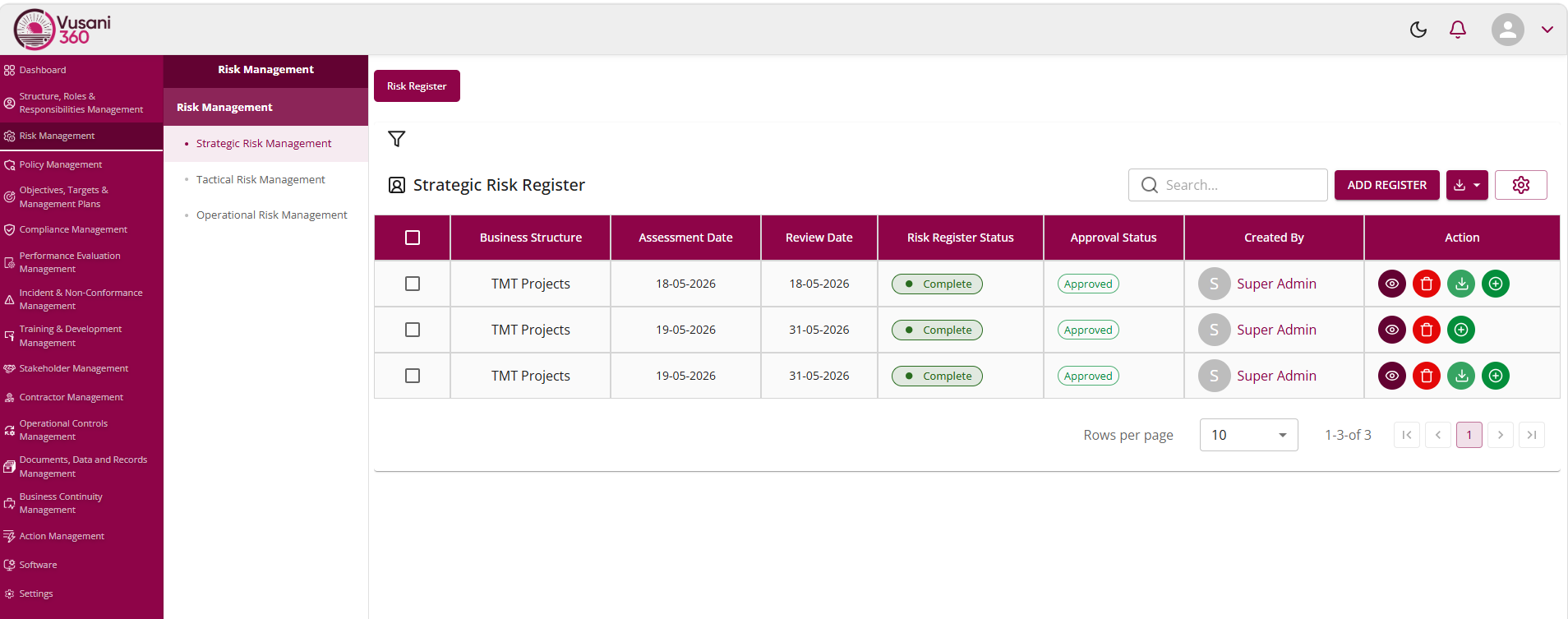Toggle dark mode moon icon

coord(1418,30)
